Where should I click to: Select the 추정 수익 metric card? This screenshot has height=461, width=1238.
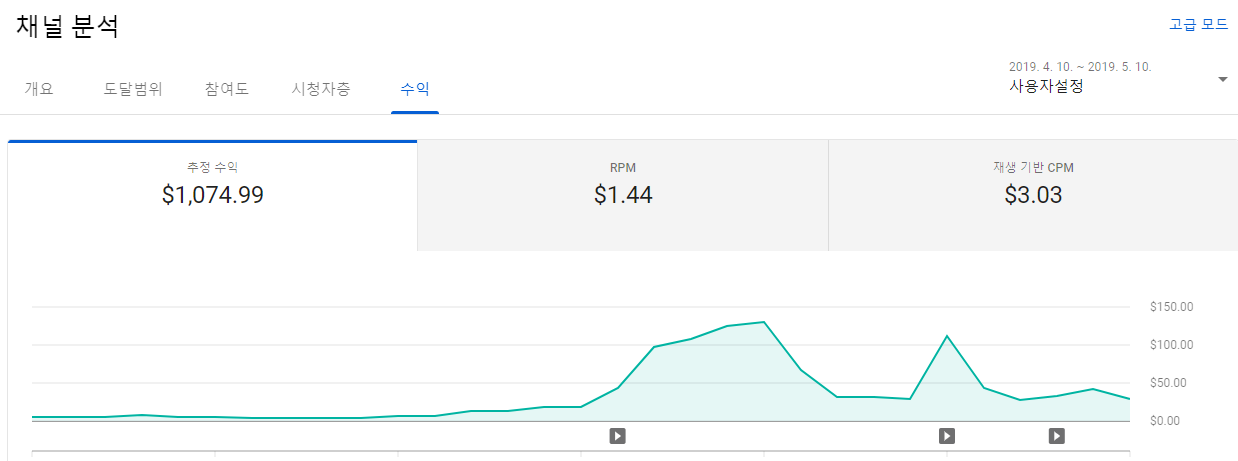pos(213,196)
